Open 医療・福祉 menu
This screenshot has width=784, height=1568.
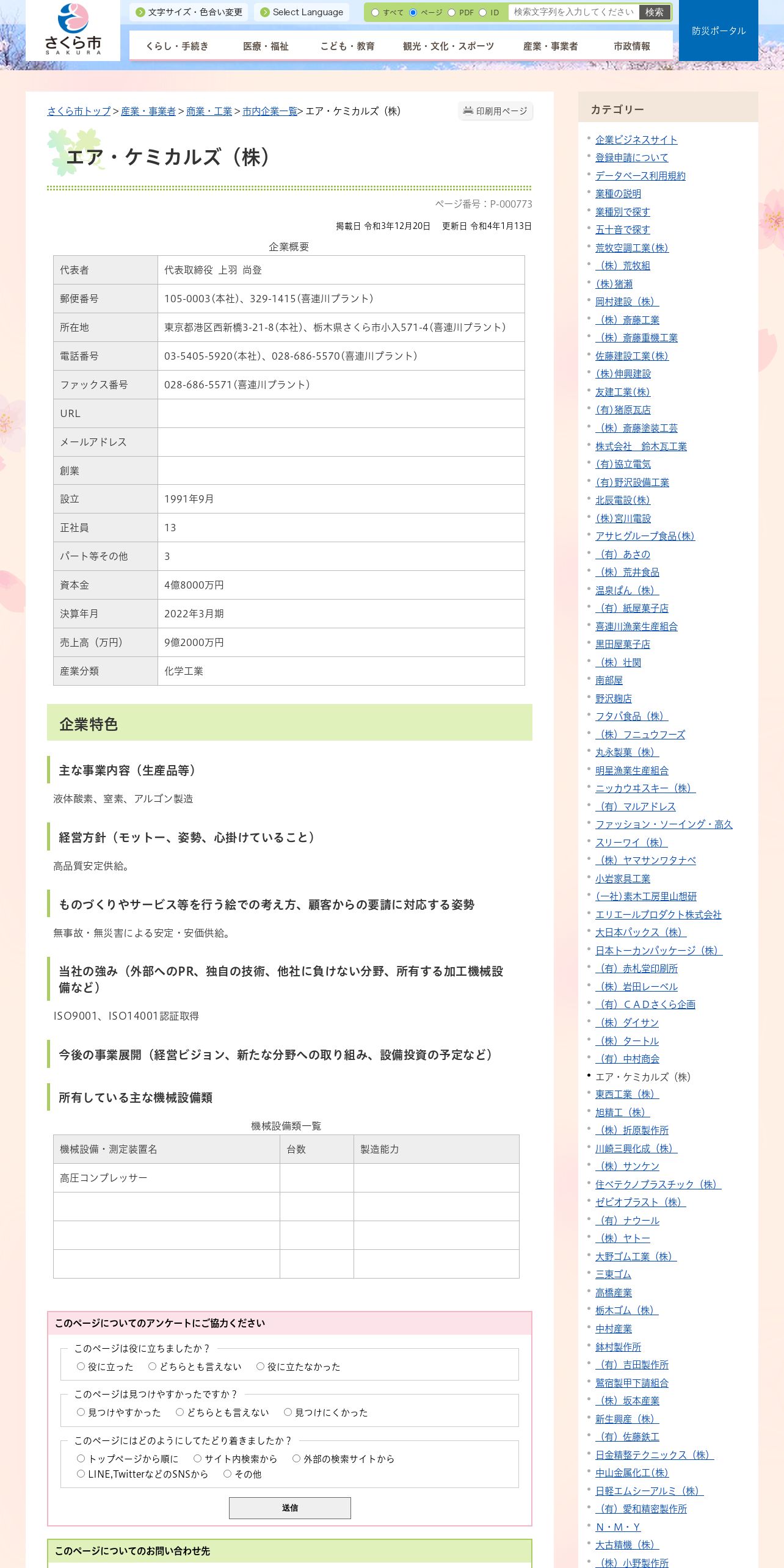pos(266,46)
